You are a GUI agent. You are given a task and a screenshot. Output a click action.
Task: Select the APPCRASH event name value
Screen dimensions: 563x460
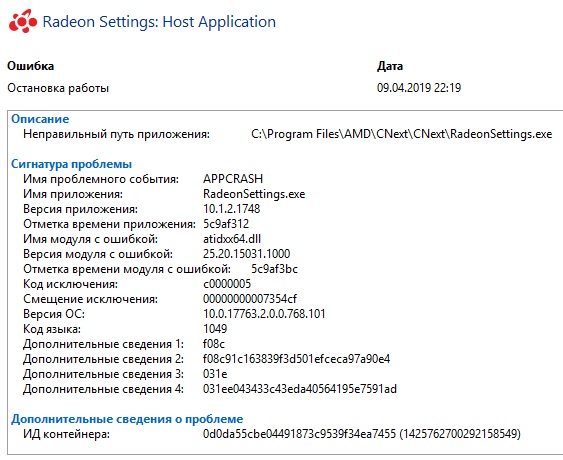pyautogui.click(x=233, y=179)
